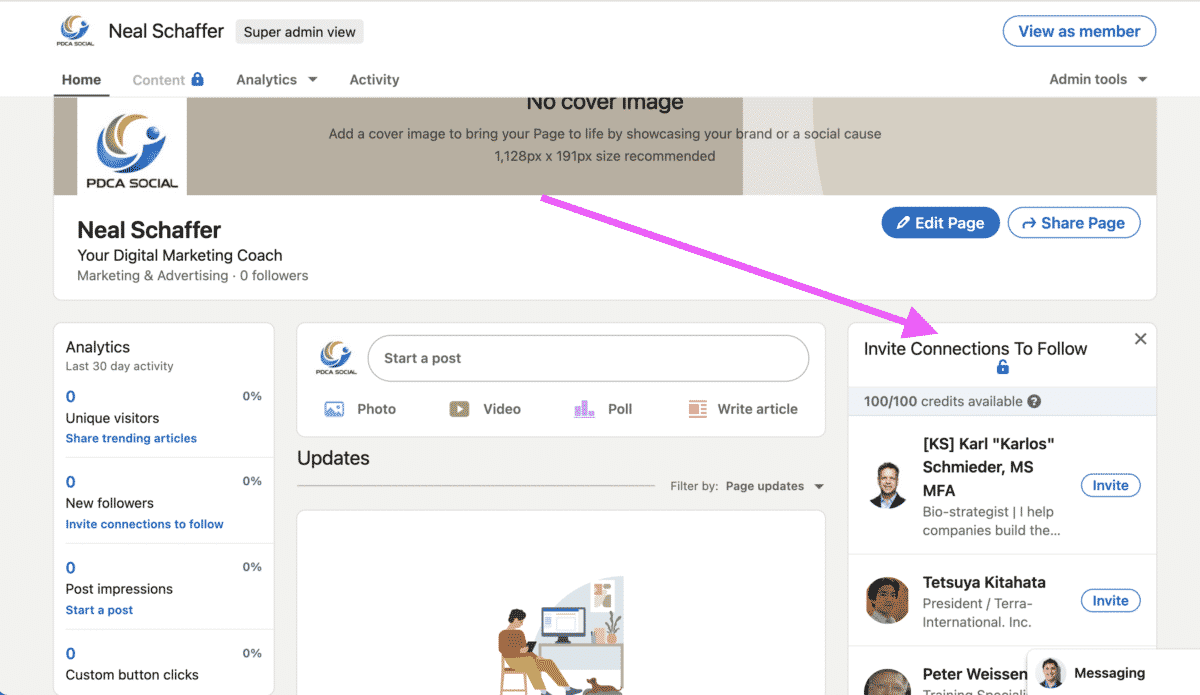Click the Invite Connections To Follow heading
Viewport: 1200px width, 695px height.
pos(975,349)
